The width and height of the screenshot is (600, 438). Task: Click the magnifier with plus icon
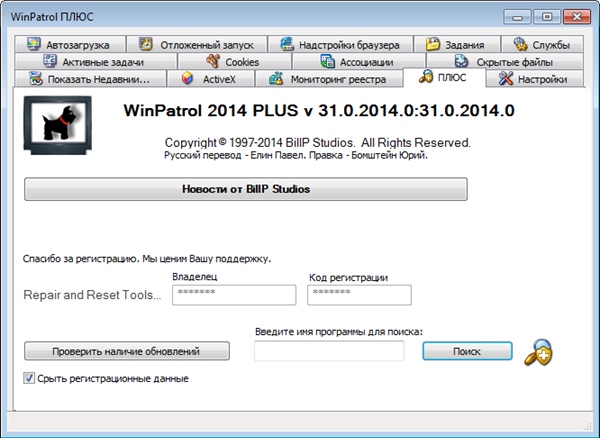point(537,351)
